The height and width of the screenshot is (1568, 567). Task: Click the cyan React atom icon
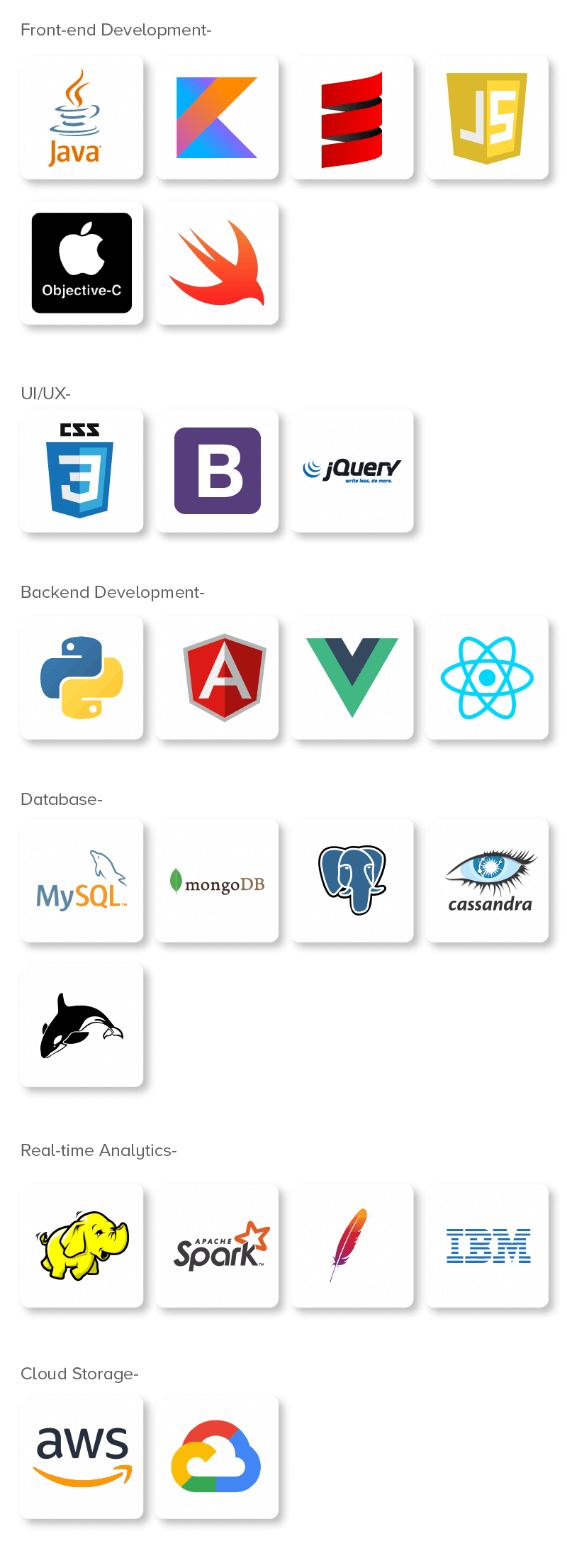point(488,678)
